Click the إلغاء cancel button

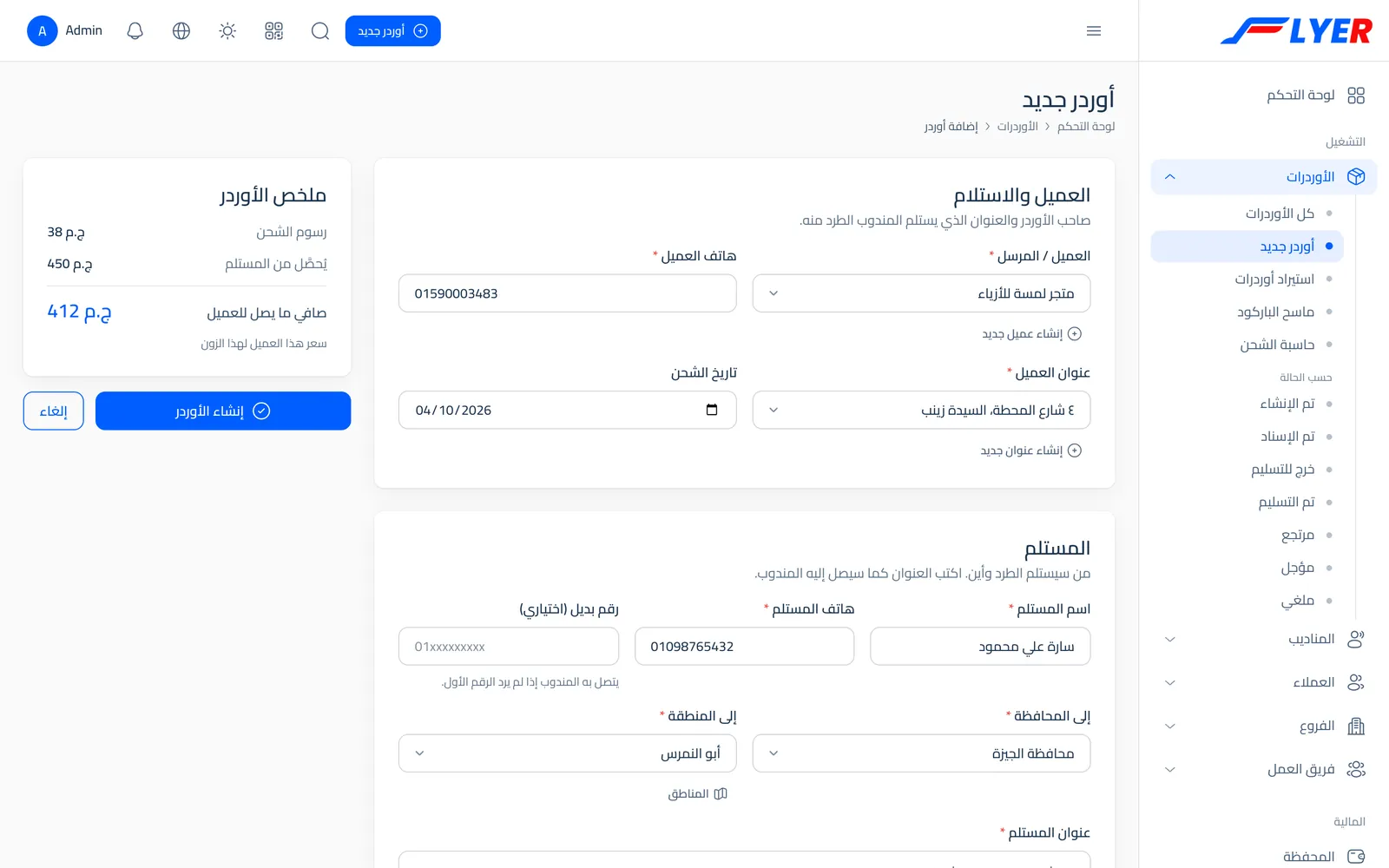coord(54,411)
